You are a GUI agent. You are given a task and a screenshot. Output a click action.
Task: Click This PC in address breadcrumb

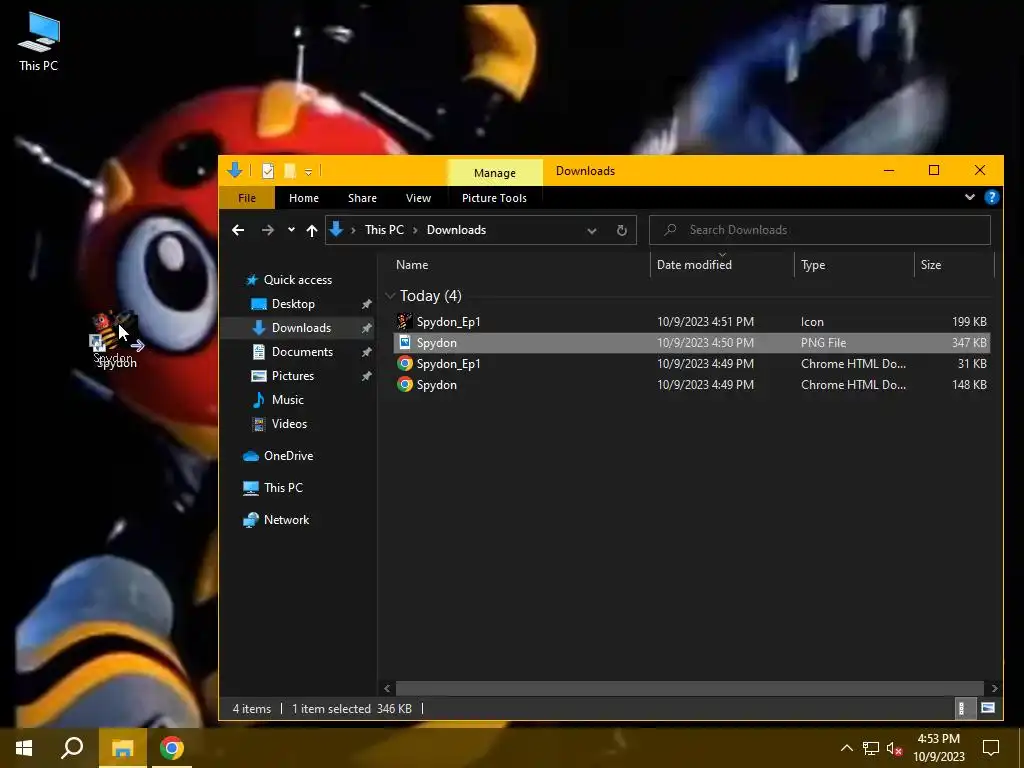coord(384,230)
